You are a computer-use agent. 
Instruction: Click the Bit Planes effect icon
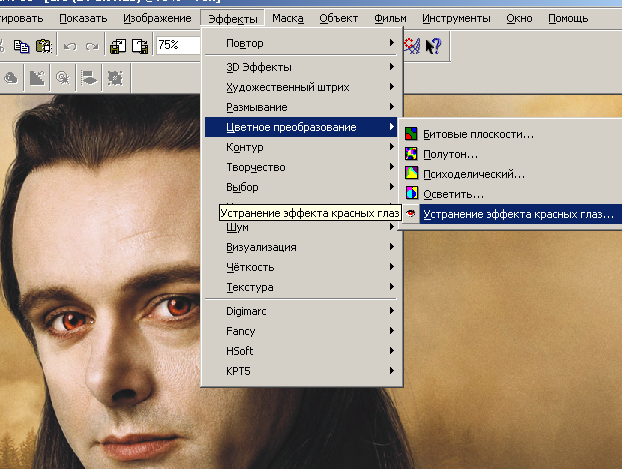[411, 134]
